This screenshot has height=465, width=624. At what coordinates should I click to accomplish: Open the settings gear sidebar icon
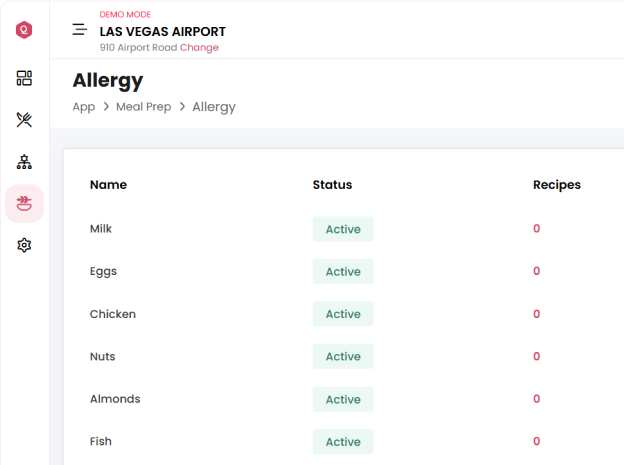coord(24,245)
